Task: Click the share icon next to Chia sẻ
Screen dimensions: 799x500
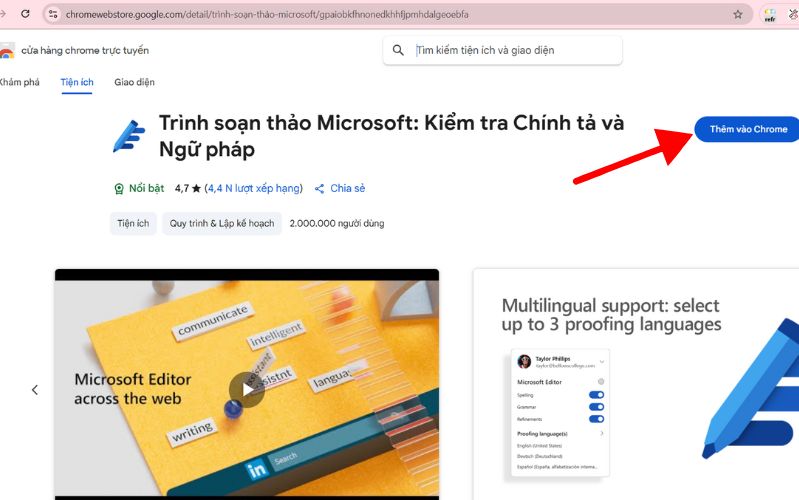Action: [319, 189]
